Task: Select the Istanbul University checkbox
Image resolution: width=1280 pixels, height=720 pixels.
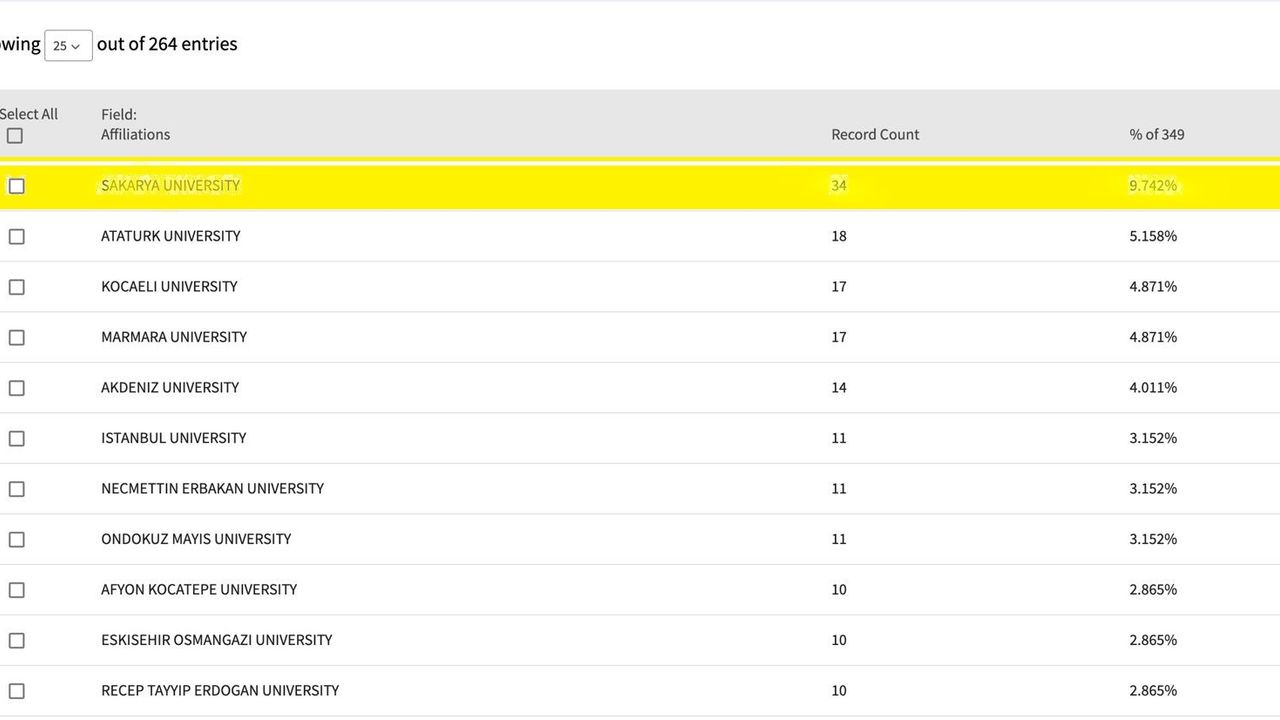Action: 16,439
